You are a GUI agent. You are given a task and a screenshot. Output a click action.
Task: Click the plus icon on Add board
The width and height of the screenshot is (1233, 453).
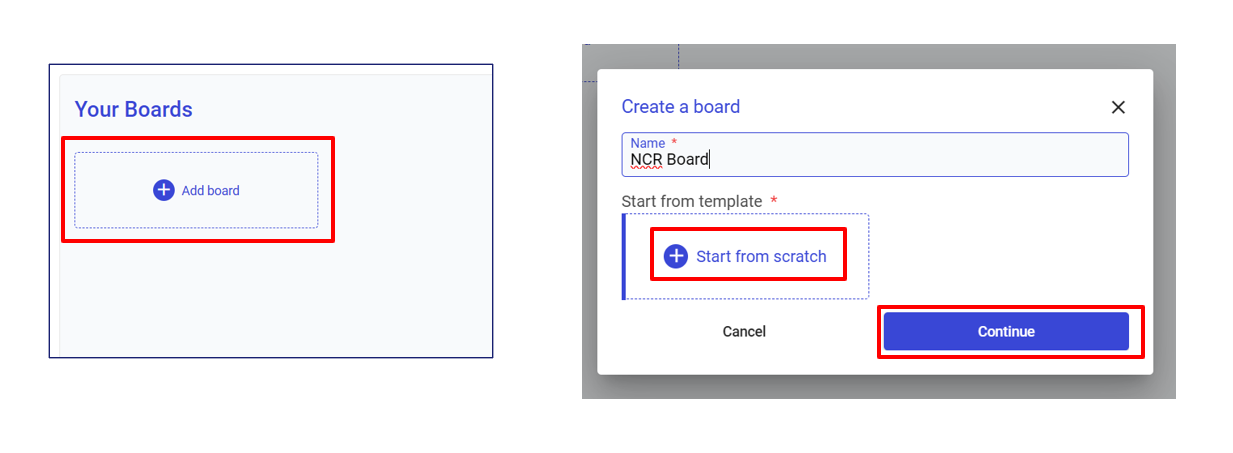[164, 190]
